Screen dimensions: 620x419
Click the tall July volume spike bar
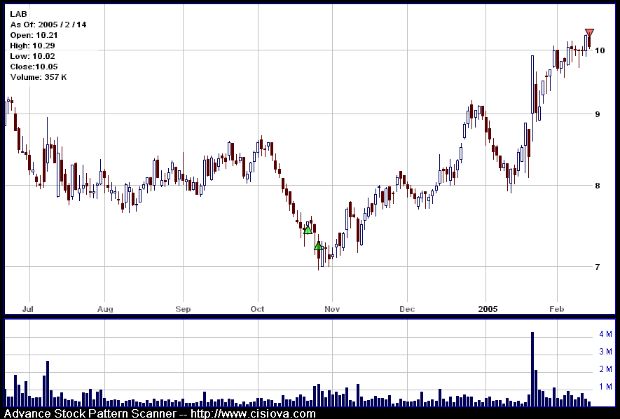(47, 383)
